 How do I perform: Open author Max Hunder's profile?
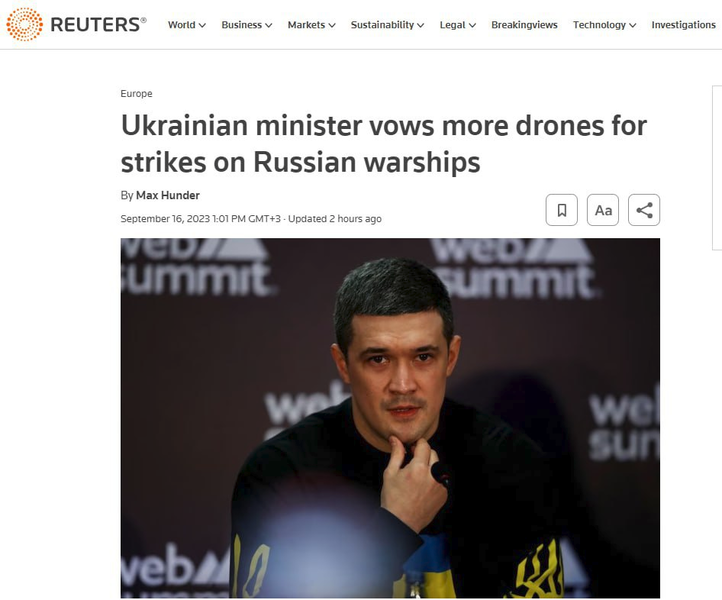click(168, 195)
